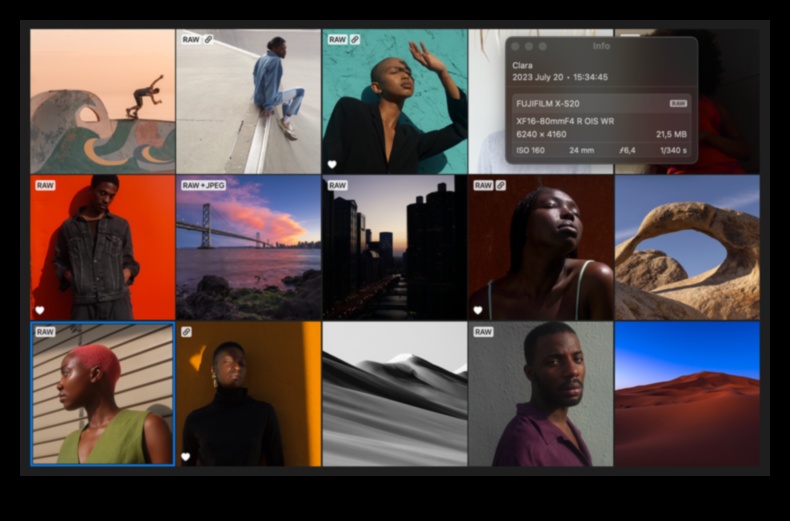The height and width of the screenshot is (521, 790).
Task: Select the skateboarder on wave mural photo
Action: point(102,100)
